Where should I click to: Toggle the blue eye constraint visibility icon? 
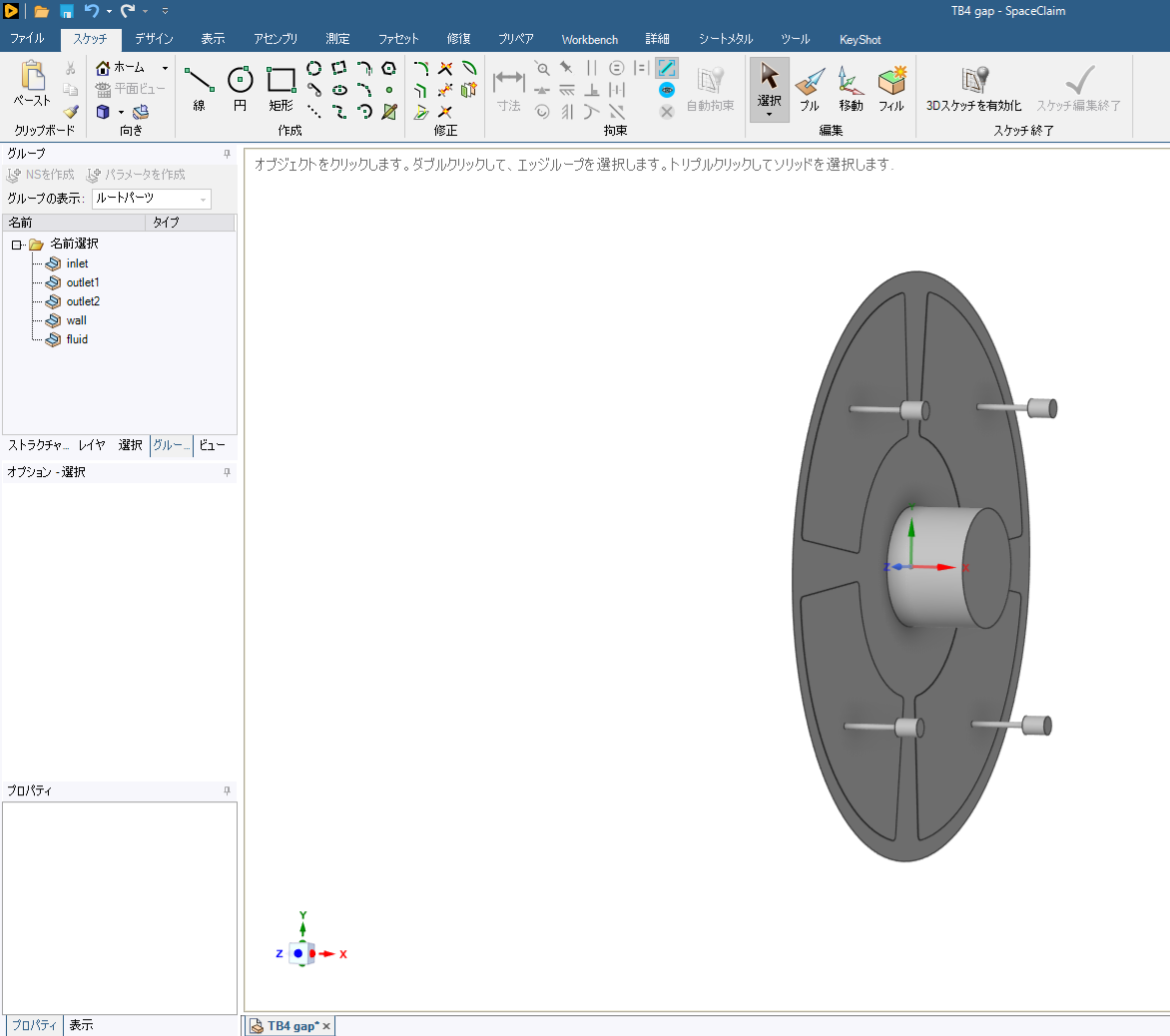(x=667, y=90)
